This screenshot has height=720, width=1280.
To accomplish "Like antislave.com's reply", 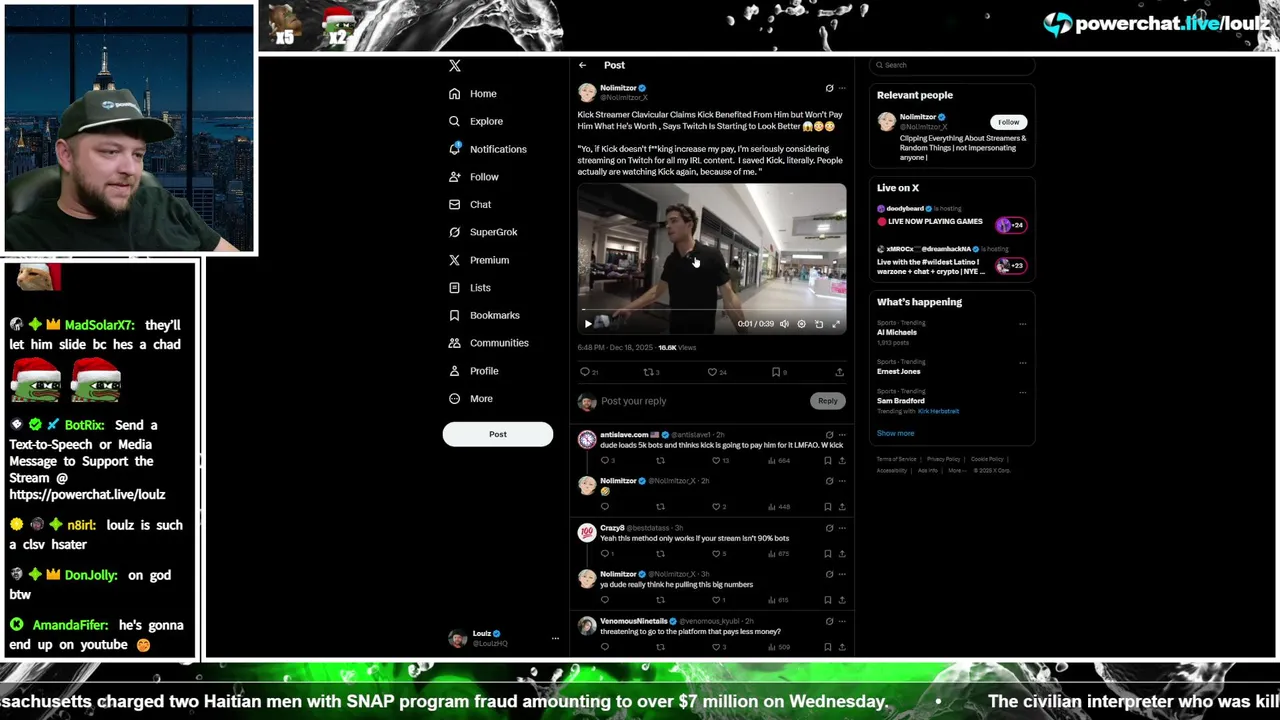I will click(720, 461).
